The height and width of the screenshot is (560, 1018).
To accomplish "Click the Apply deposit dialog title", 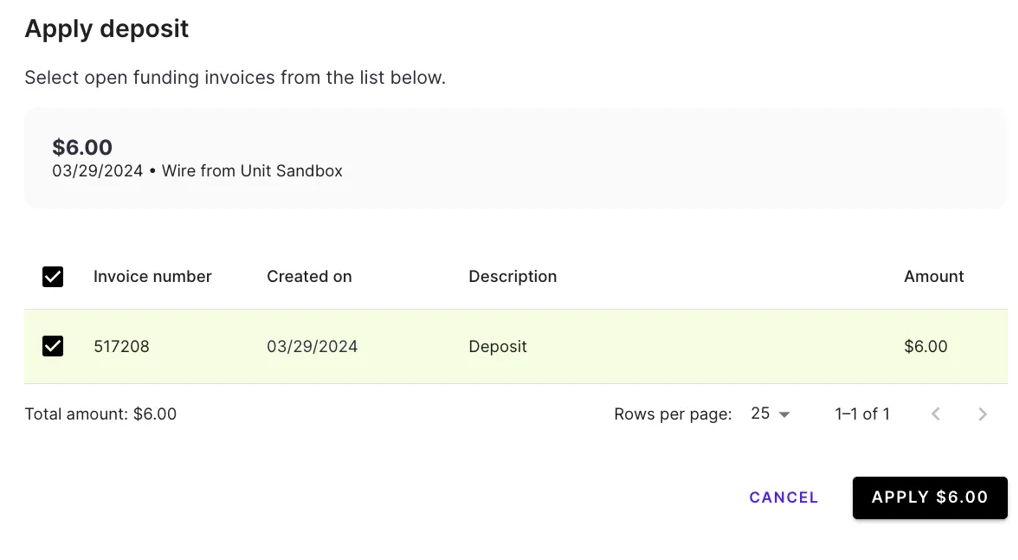I will pyautogui.click(x=106, y=29).
